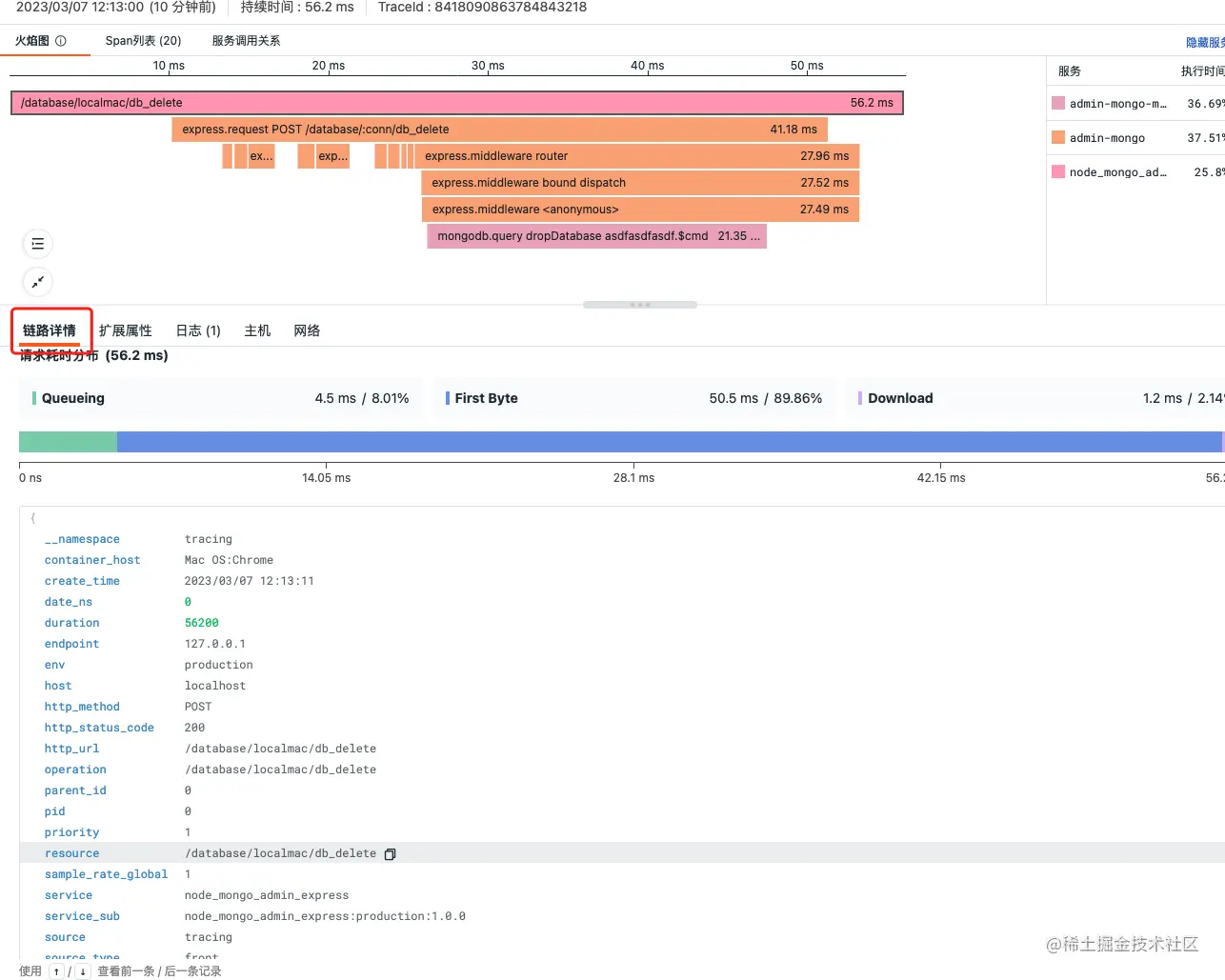This screenshot has height=980, width=1225.
Task: Click the env value production
Action: tap(218, 665)
